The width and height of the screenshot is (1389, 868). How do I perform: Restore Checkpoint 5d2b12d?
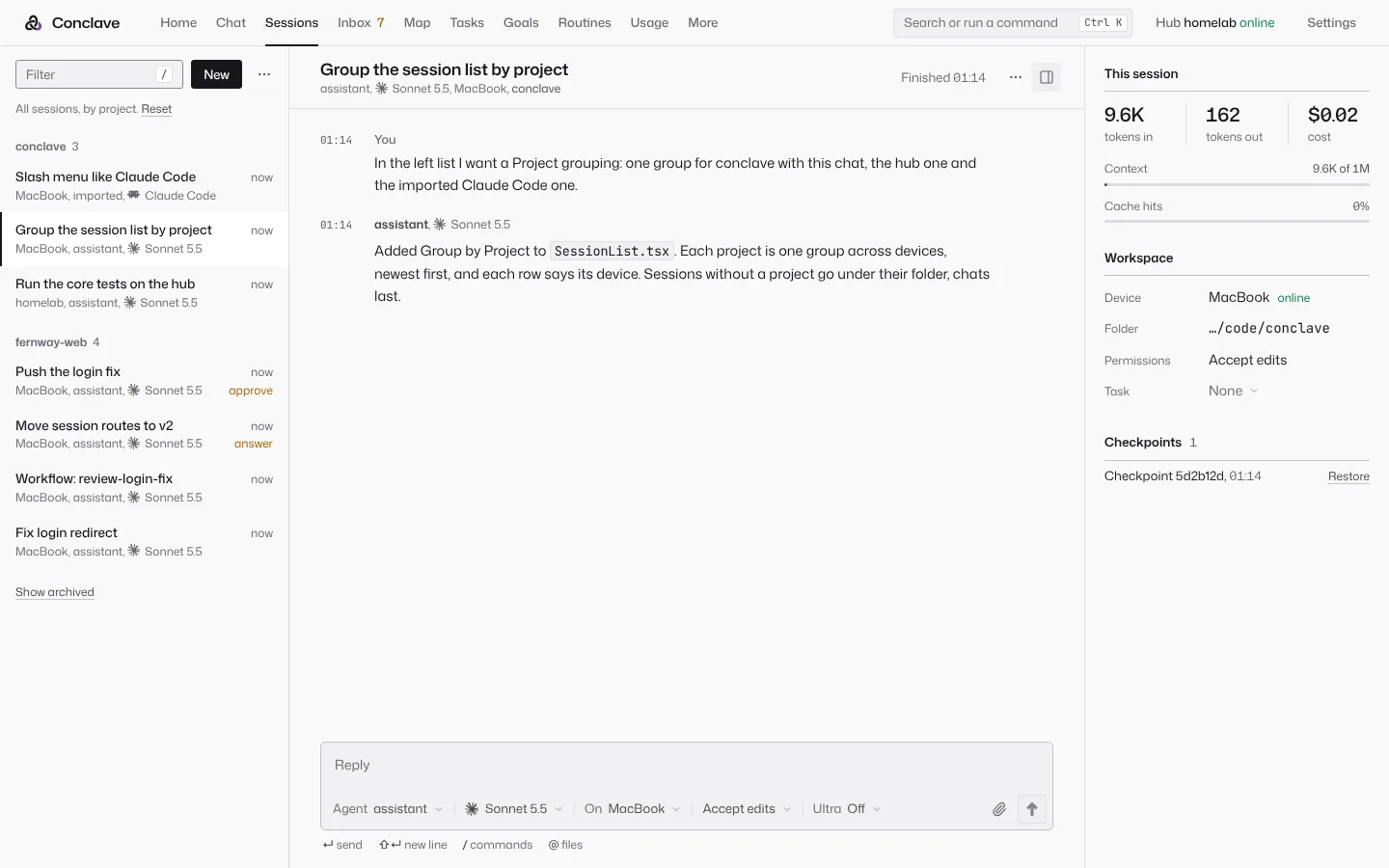click(x=1348, y=476)
